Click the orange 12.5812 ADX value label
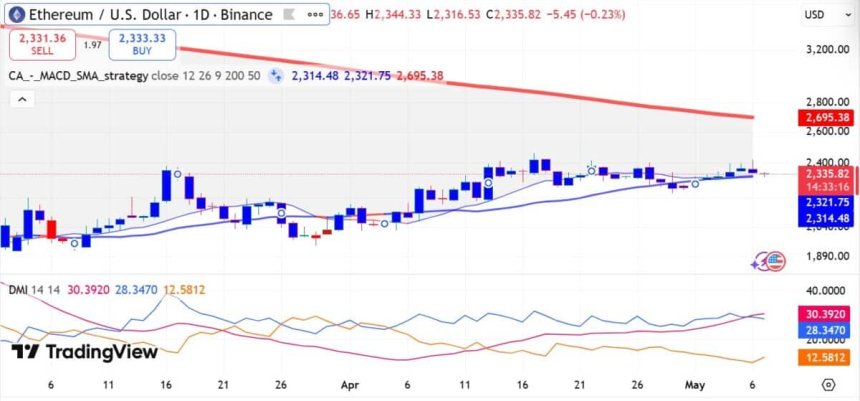 pyautogui.click(x=824, y=359)
